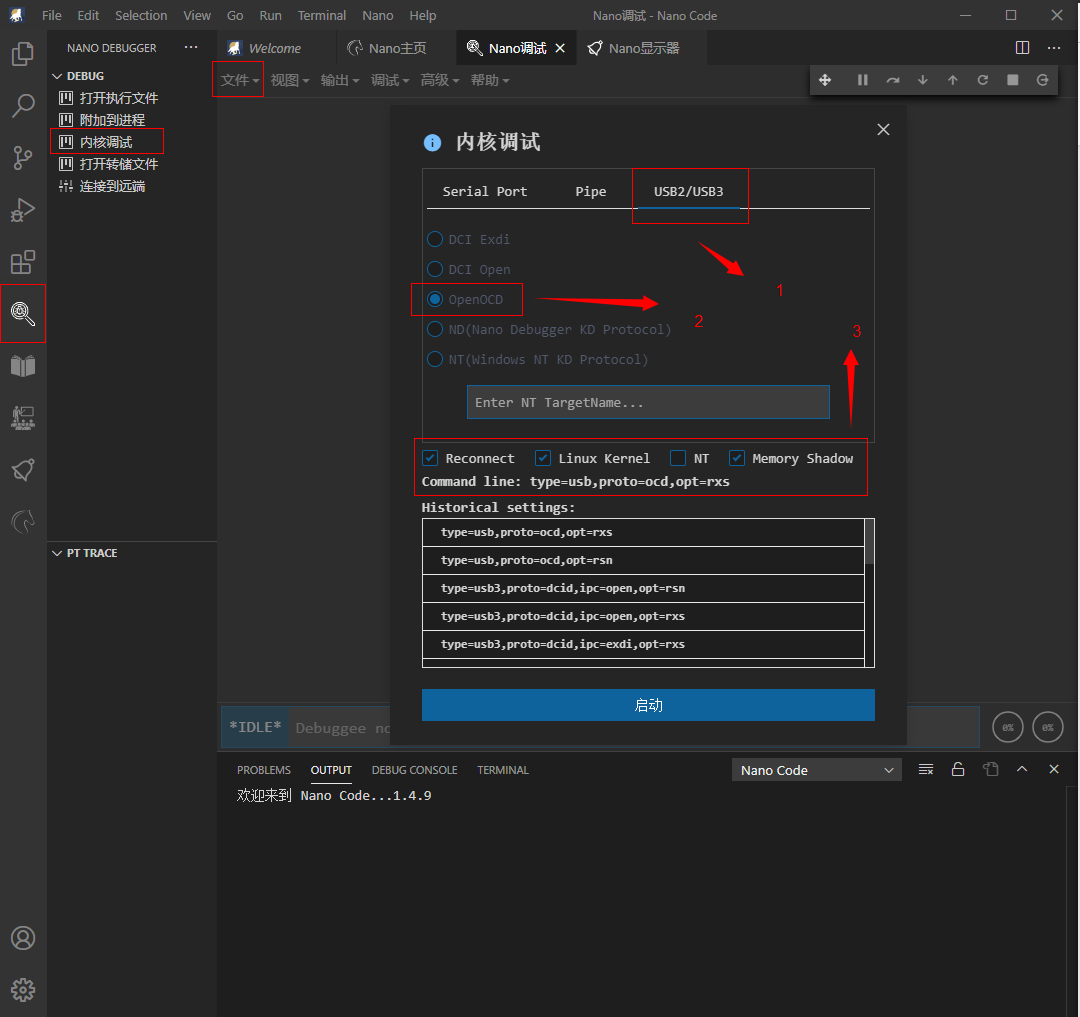Open the Source Control view
This screenshot has width=1080, height=1017.
(x=23, y=158)
